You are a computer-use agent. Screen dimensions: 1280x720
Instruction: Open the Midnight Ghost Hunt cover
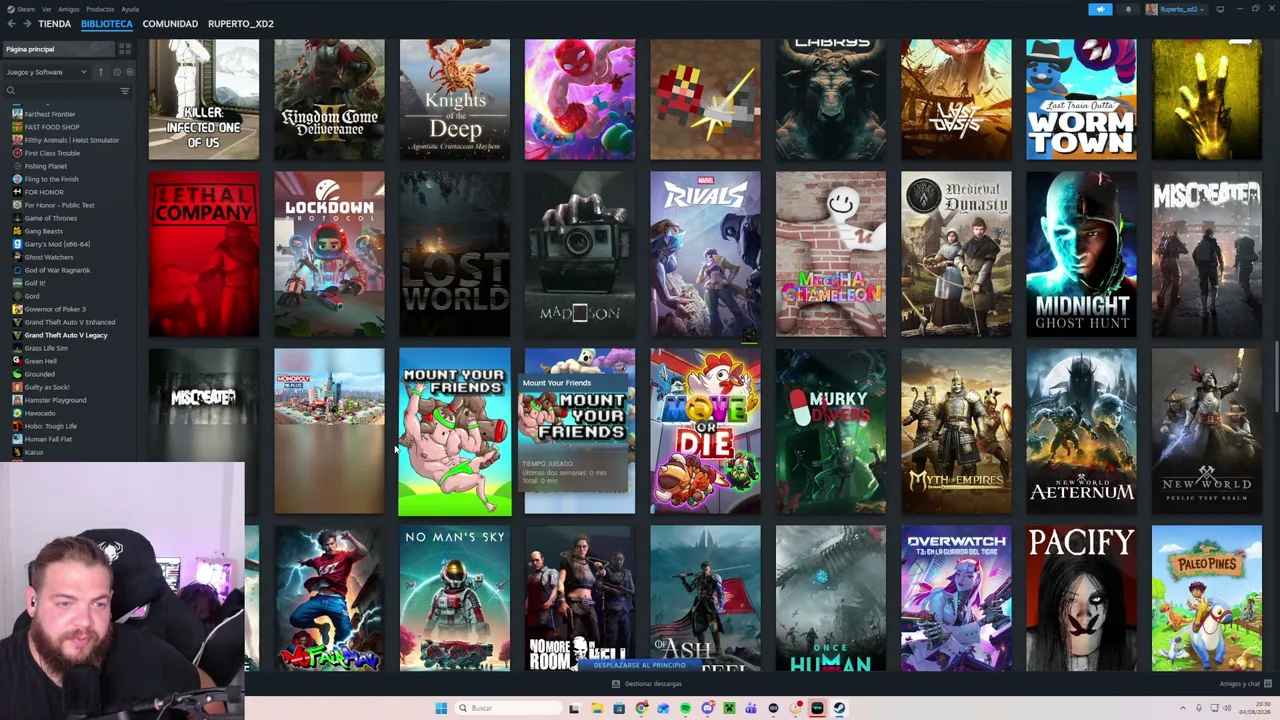pos(1081,254)
